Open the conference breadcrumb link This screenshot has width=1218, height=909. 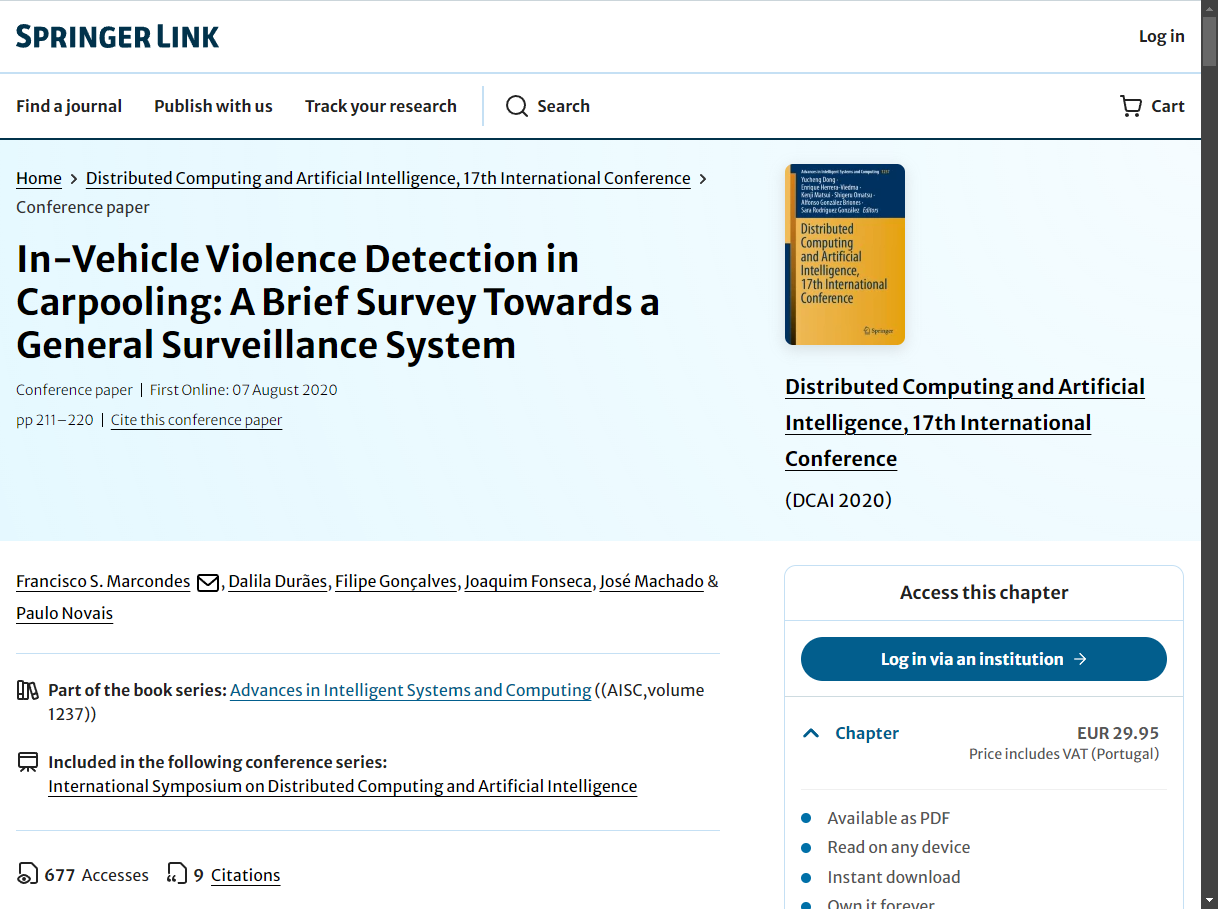click(388, 178)
